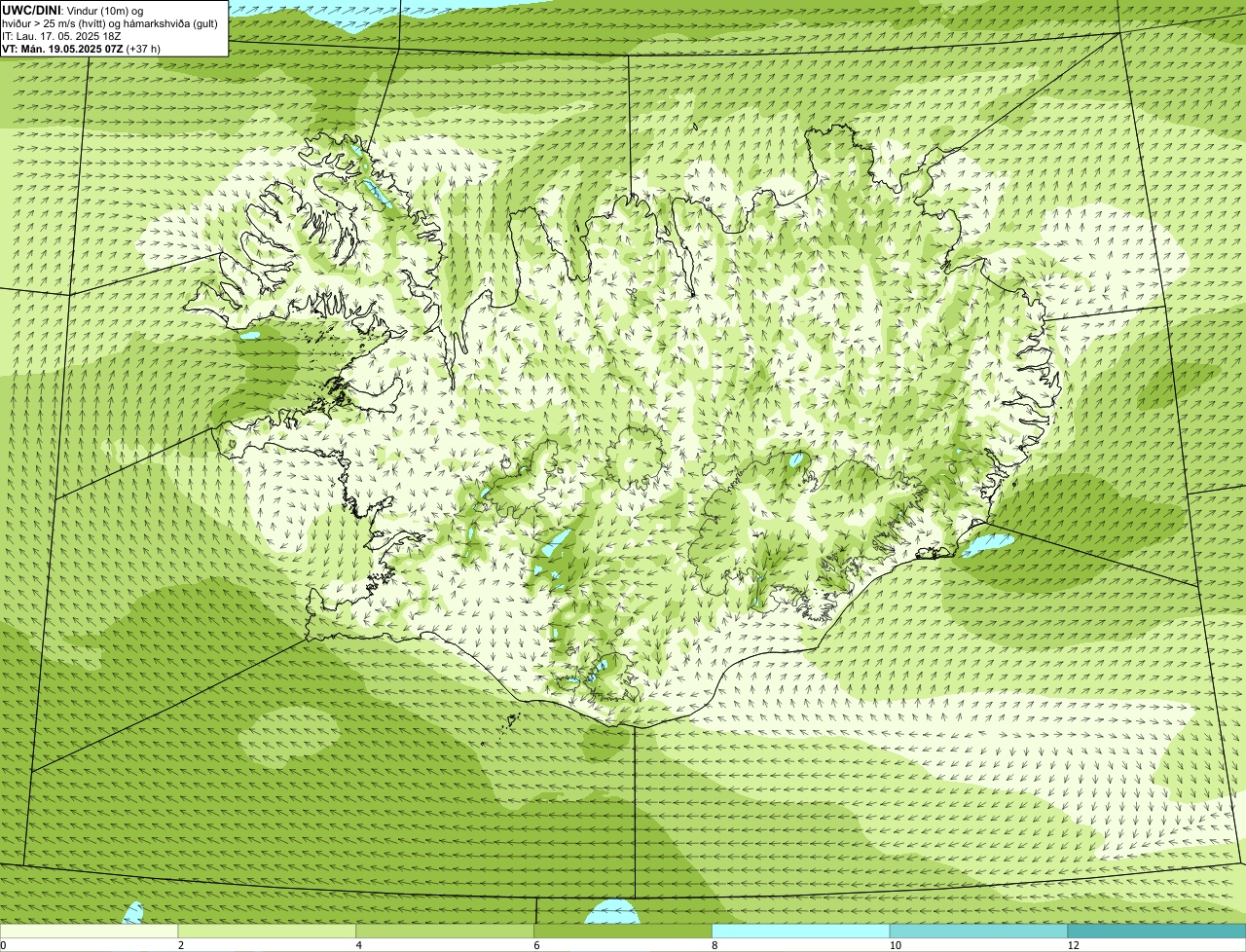Click the '0' label on the color scale
Viewport: 1246px width, 952px height.
click(3, 945)
